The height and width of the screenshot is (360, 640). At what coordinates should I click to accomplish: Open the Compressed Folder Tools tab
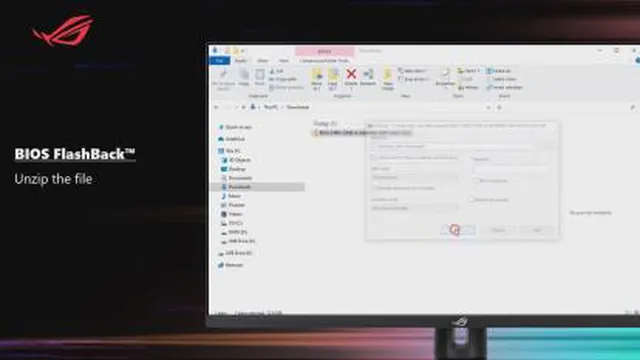click(324, 61)
